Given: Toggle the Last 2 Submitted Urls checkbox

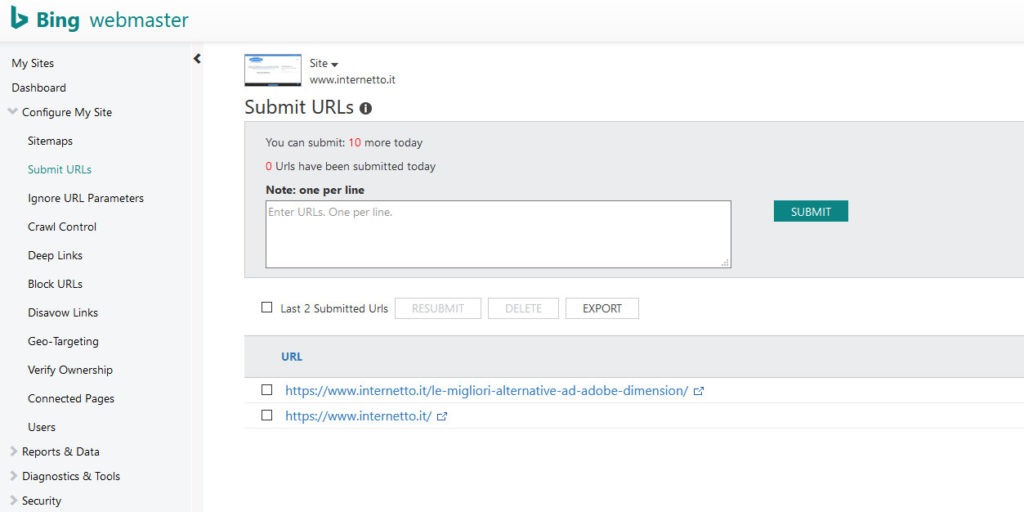Looking at the screenshot, I should [x=266, y=308].
